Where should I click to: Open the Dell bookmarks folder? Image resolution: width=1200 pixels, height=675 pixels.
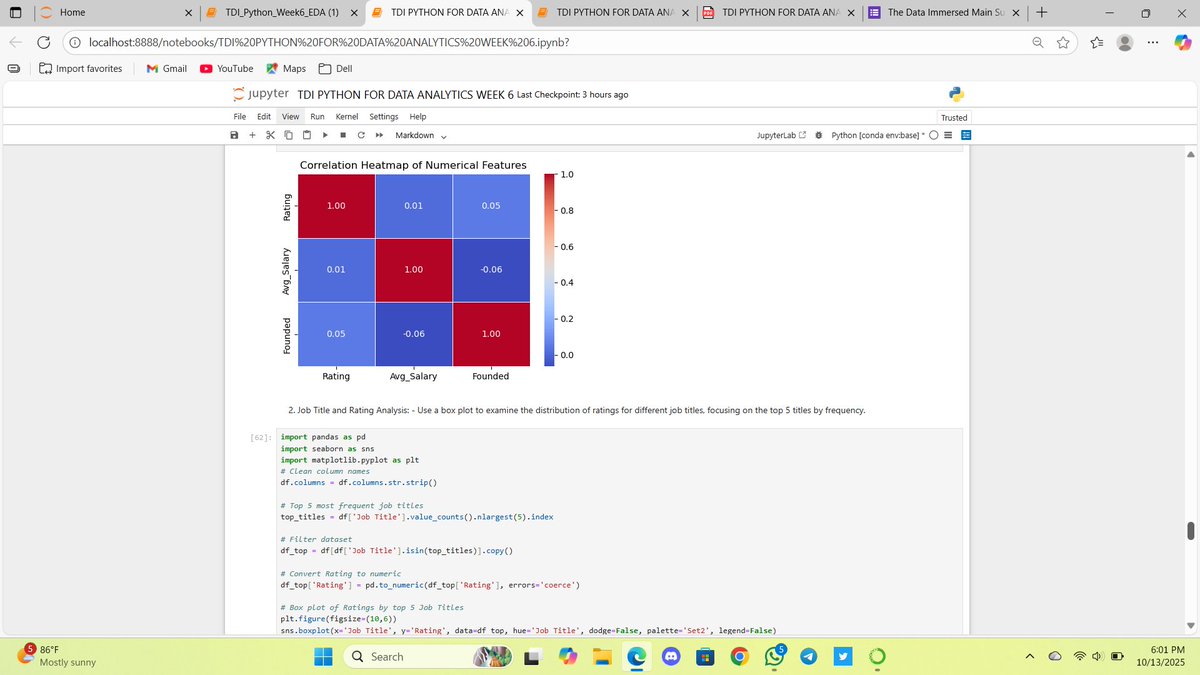point(335,68)
